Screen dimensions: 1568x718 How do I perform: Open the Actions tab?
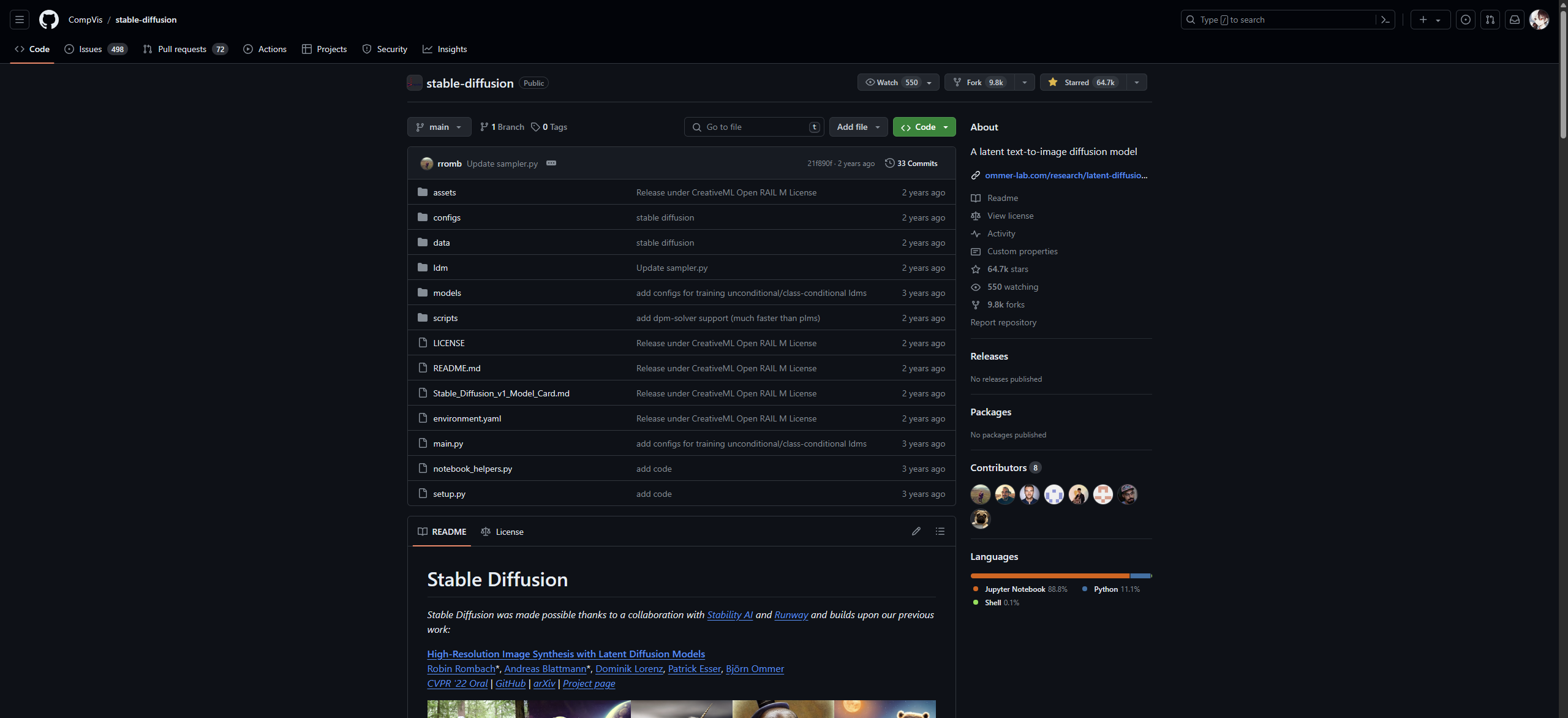click(265, 49)
